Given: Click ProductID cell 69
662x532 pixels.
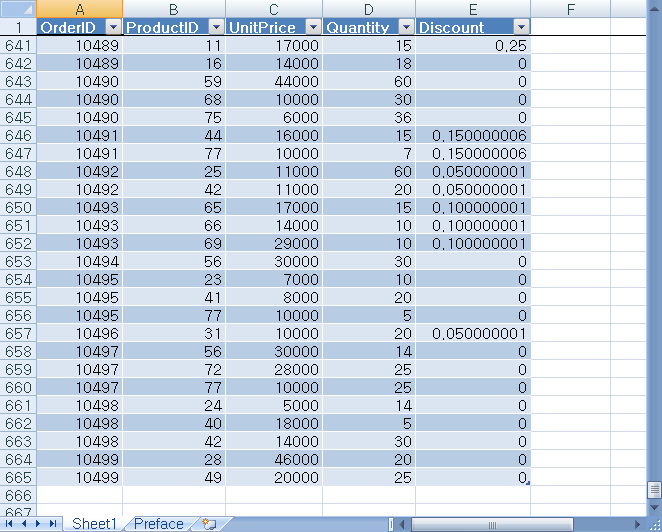Looking at the screenshot, I should tap(174, 244).
